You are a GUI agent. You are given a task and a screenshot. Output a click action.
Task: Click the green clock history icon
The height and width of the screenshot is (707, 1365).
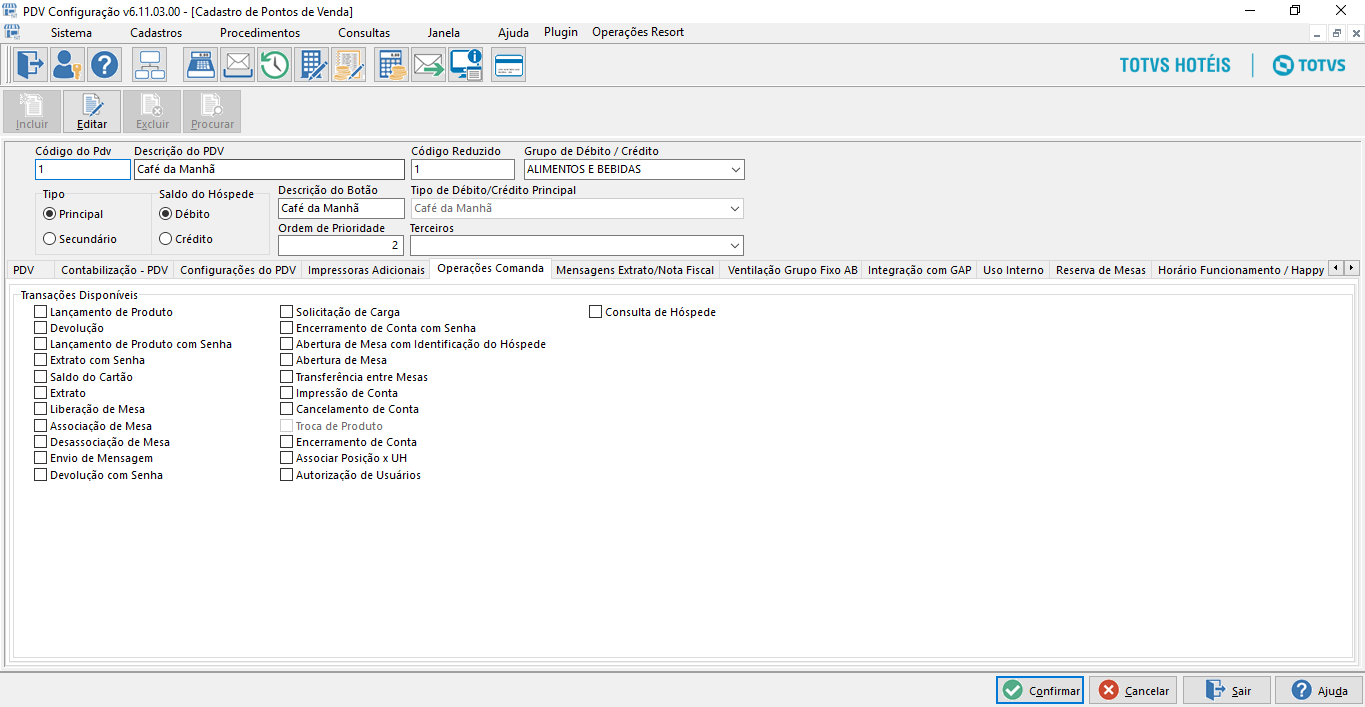[x=275, y=65]
